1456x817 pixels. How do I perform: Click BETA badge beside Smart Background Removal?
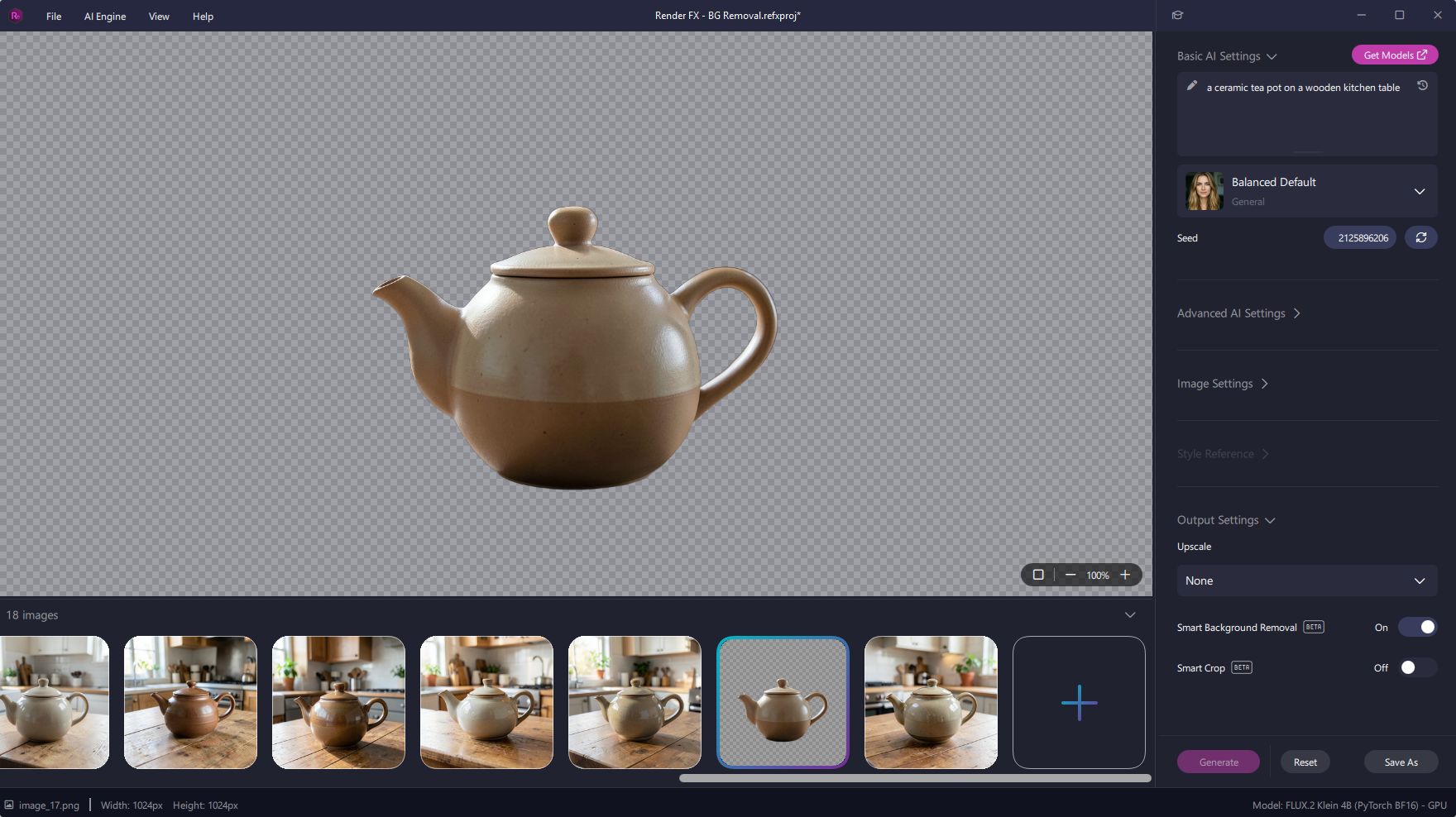[1314, 627]
